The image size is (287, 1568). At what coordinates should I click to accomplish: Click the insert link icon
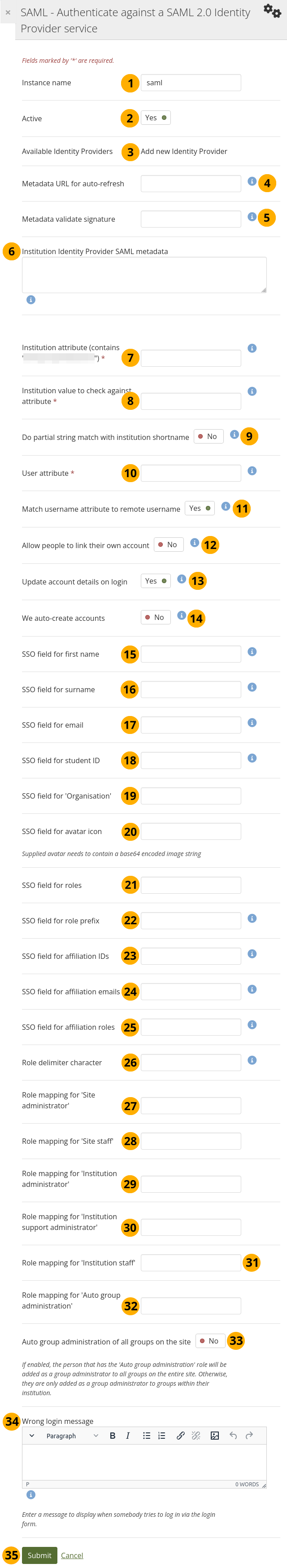click(x=181, y=1435)
